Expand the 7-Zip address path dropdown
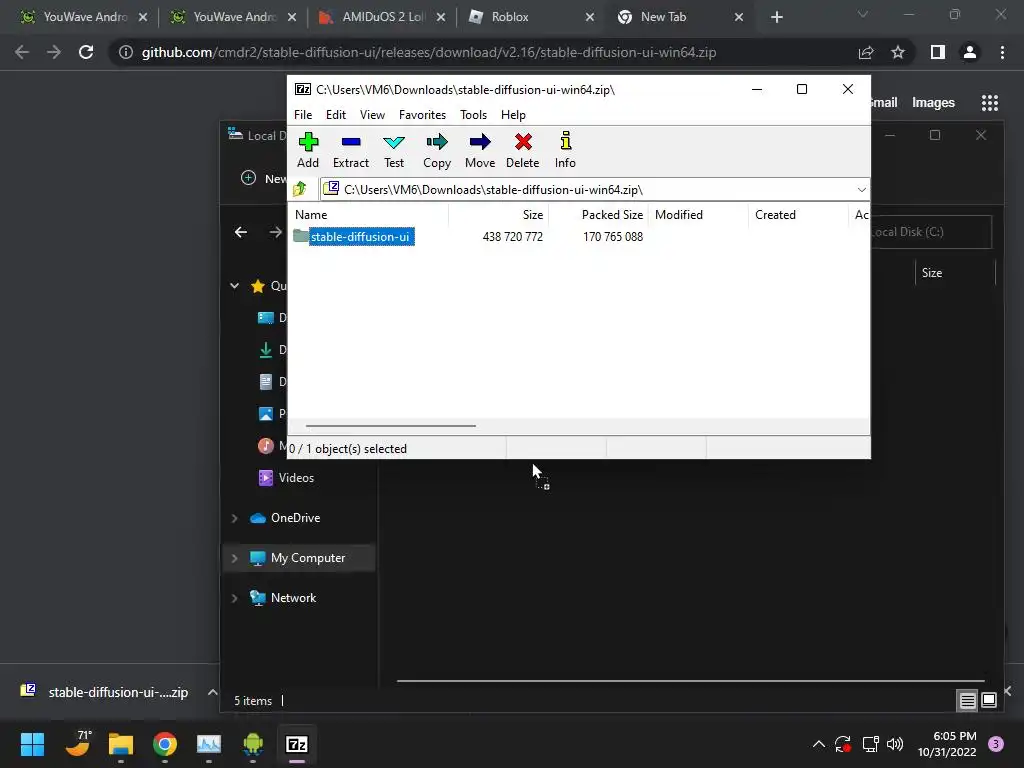Viewport: 1024px width, 768px height. pyautogui.click(x=861, y=189)
